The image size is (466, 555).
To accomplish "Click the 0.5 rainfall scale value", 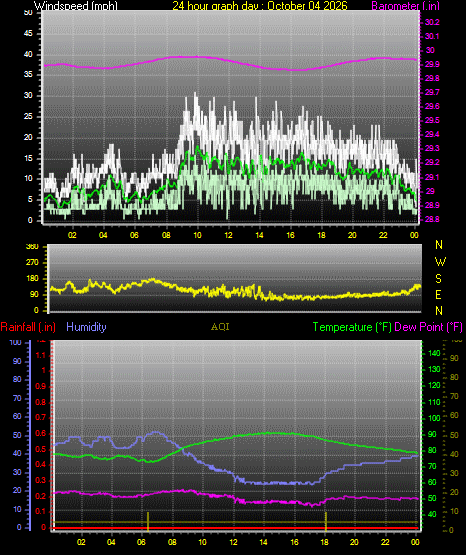I will click(x=41, y=450).
